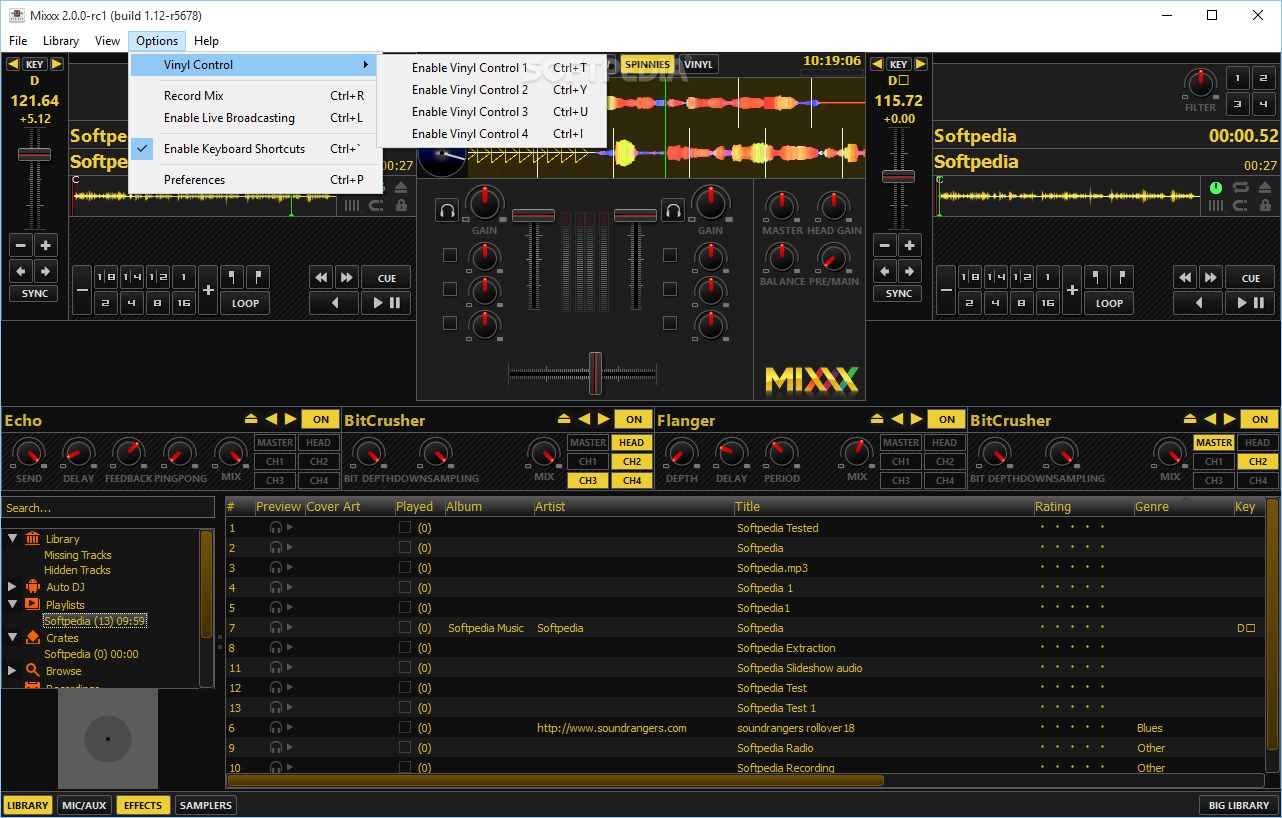Click the Playlists icon in sidebar
Image resolution: width=1282 pixels, height=818 pixels.
(32, 604)
